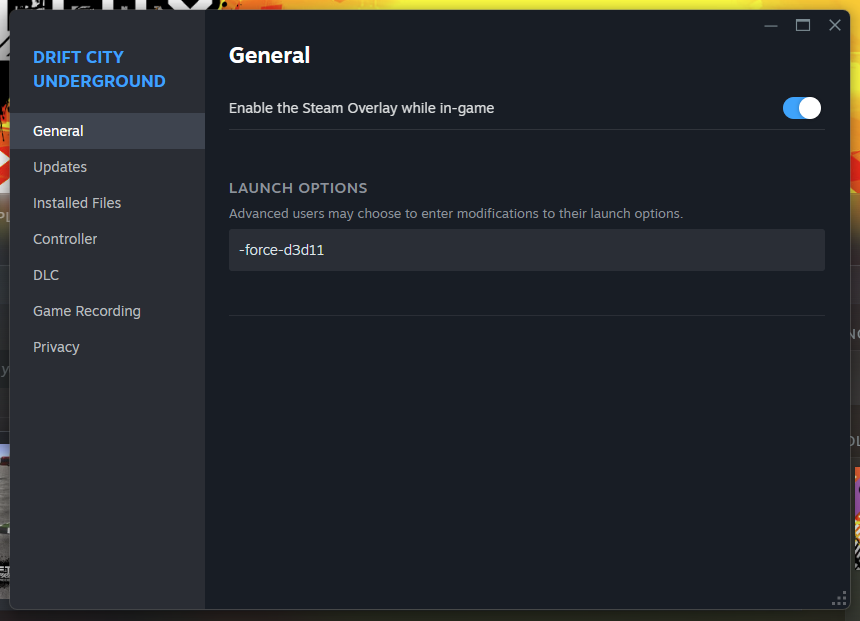Click the General page heading

[269, 55]
